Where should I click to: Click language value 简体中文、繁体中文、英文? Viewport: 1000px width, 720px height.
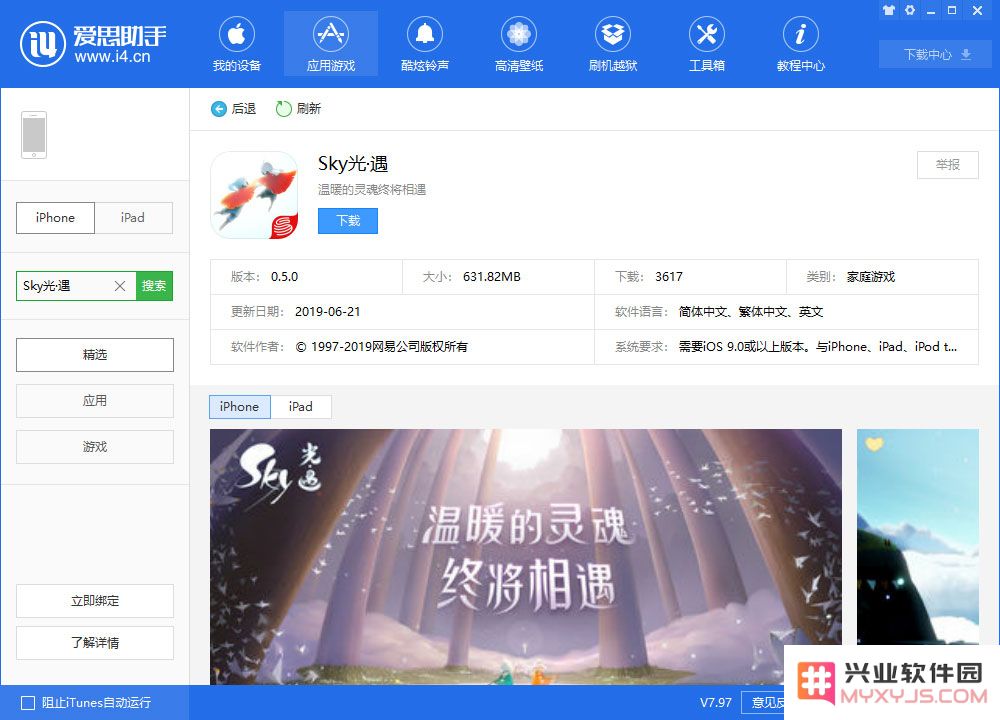(751, 312)
